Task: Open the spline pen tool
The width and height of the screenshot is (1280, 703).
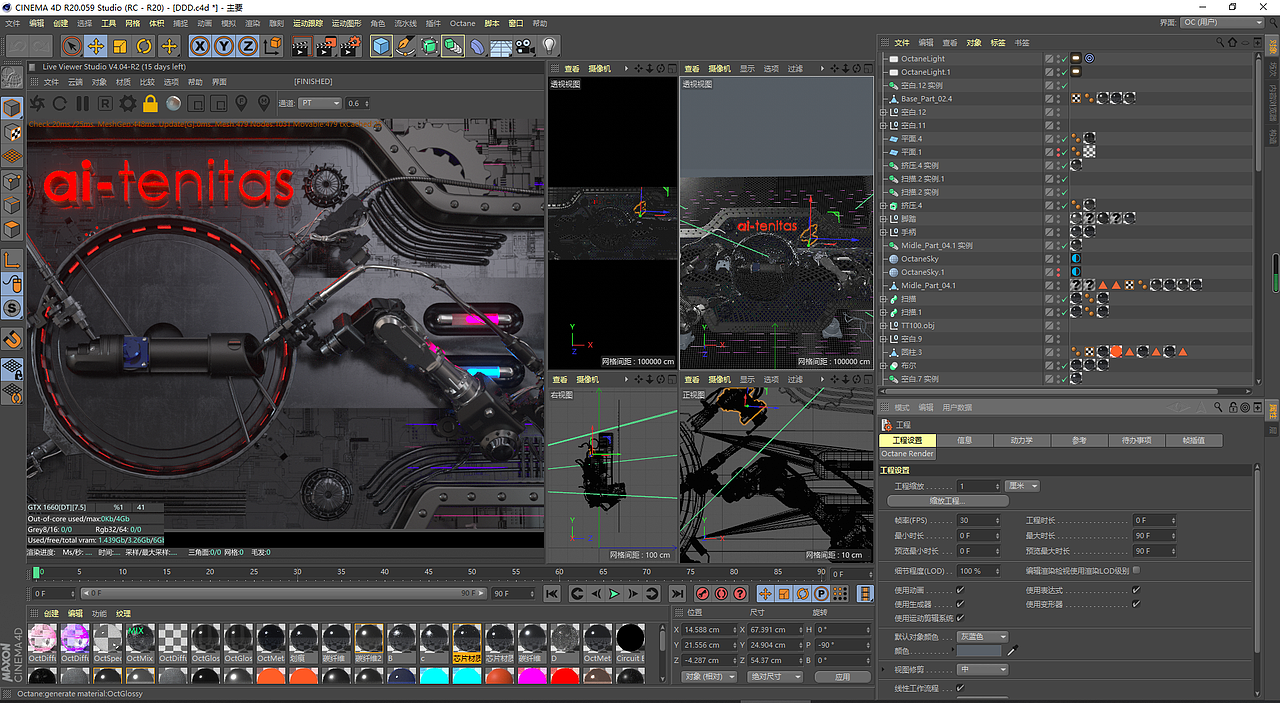Action: 405,46
